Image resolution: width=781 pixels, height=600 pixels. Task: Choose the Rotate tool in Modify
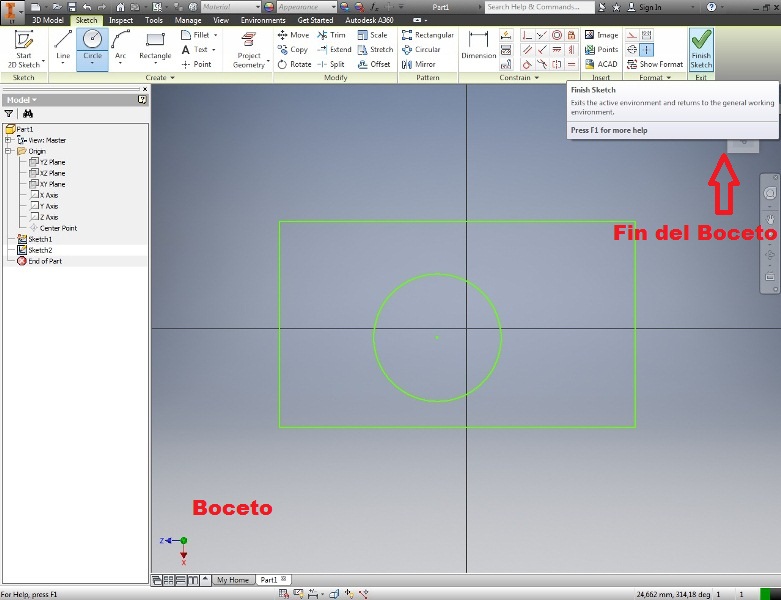294,64
